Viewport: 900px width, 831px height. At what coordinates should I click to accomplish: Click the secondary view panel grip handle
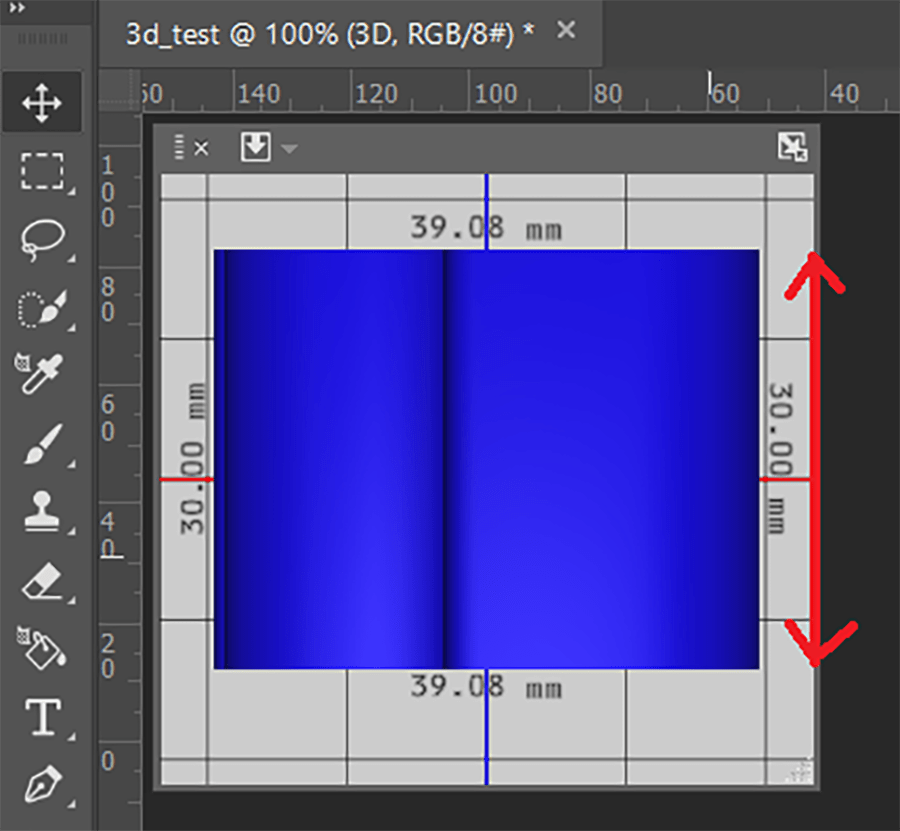[x=179, y=147]
